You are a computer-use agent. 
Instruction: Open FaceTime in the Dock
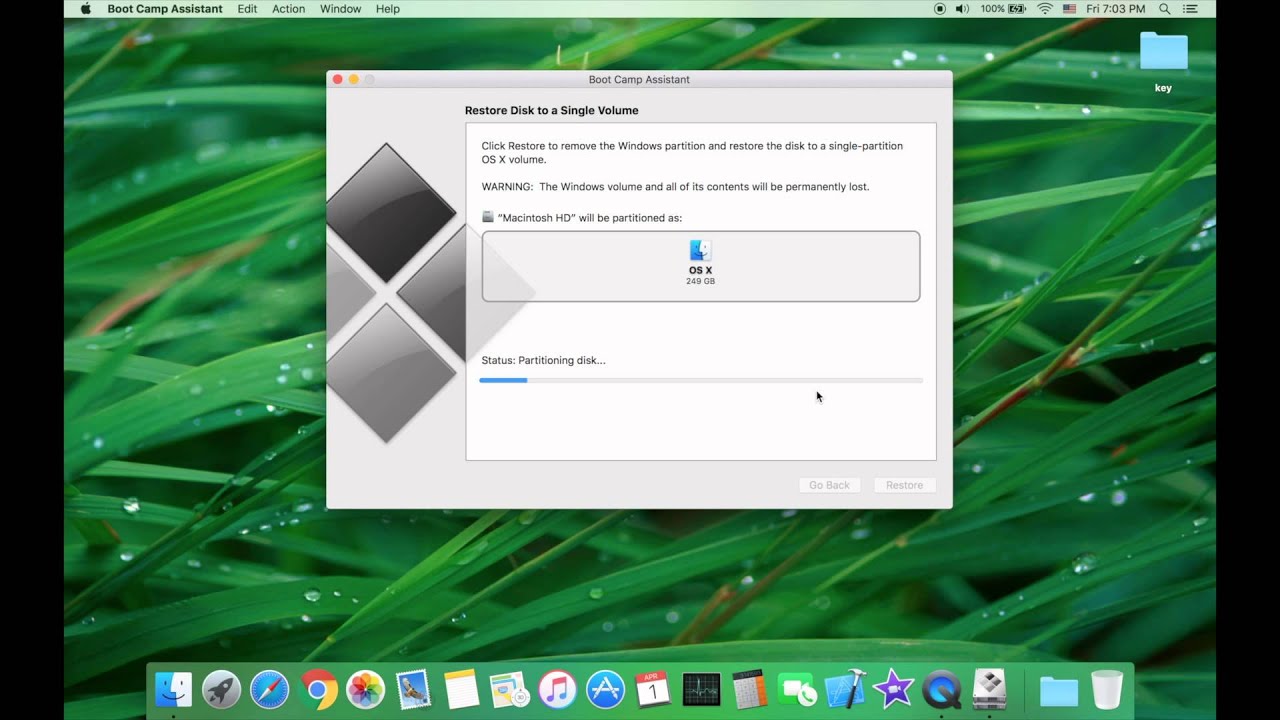coord(797,690)
